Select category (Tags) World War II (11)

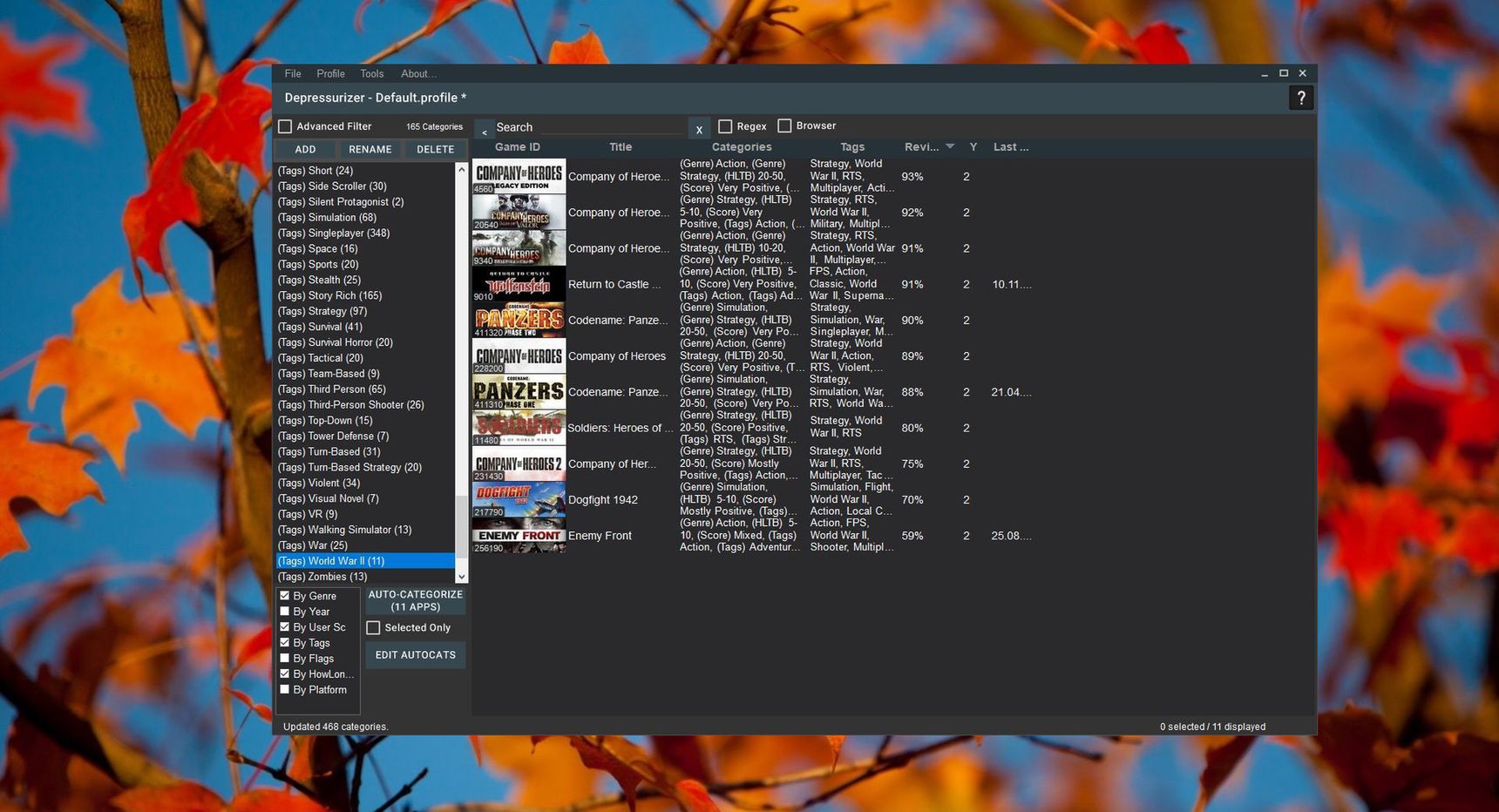coord(366,561)
